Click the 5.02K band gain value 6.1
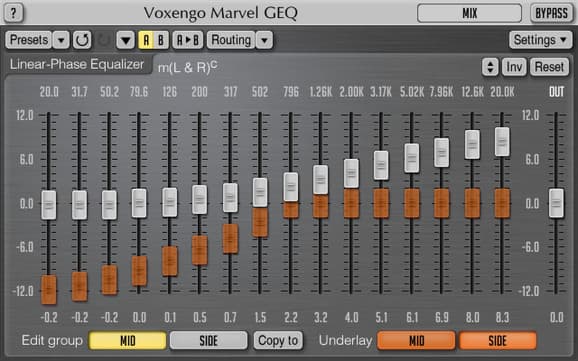578x361 pixels. [x=412, y=317]
